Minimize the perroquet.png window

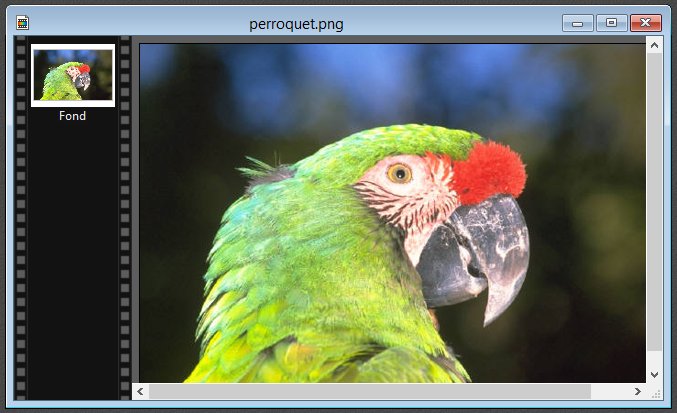pyautogui.click(x=578, y=23)
